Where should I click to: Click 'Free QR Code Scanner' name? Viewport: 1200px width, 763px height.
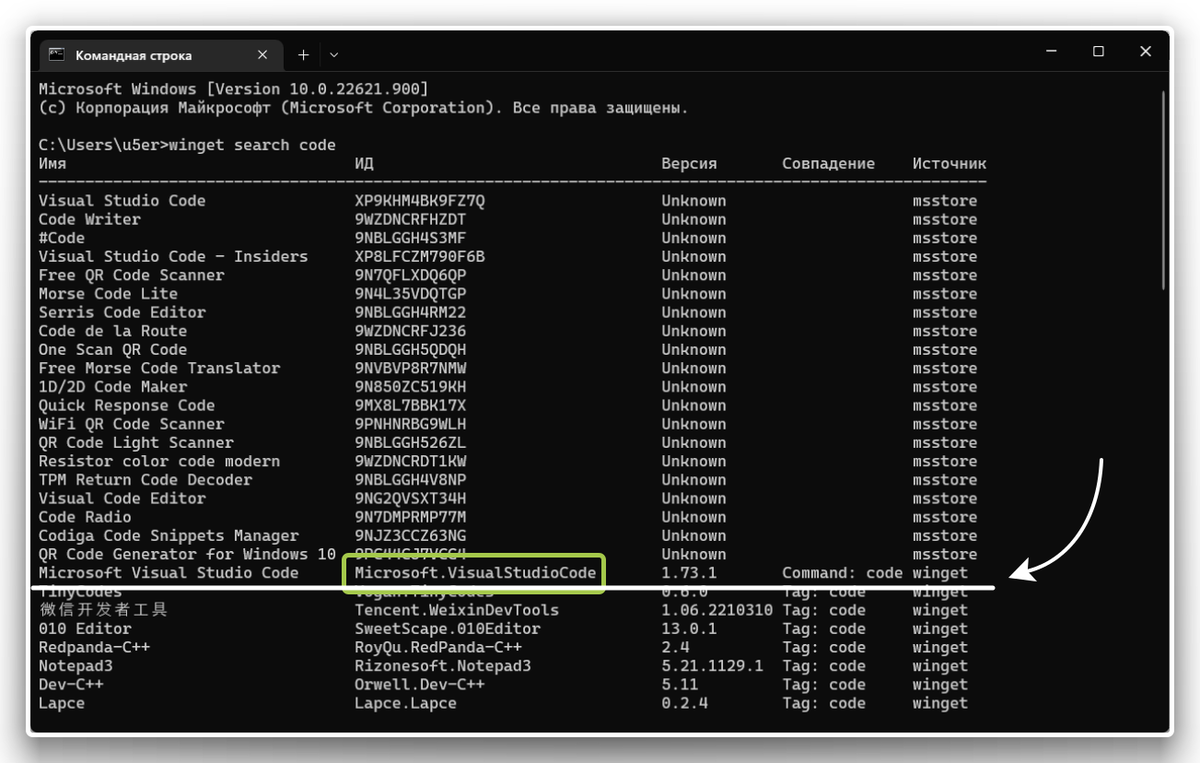pos(132,275)
